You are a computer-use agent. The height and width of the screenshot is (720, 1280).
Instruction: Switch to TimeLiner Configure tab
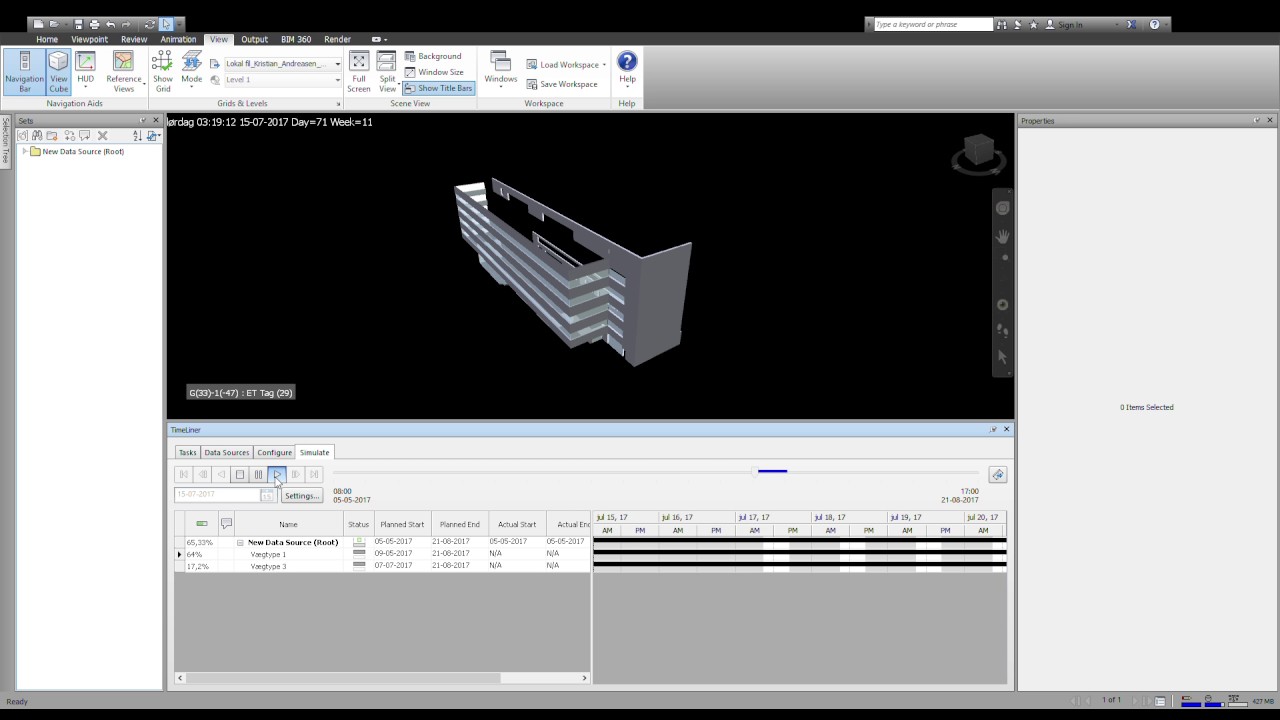[274, 452]
